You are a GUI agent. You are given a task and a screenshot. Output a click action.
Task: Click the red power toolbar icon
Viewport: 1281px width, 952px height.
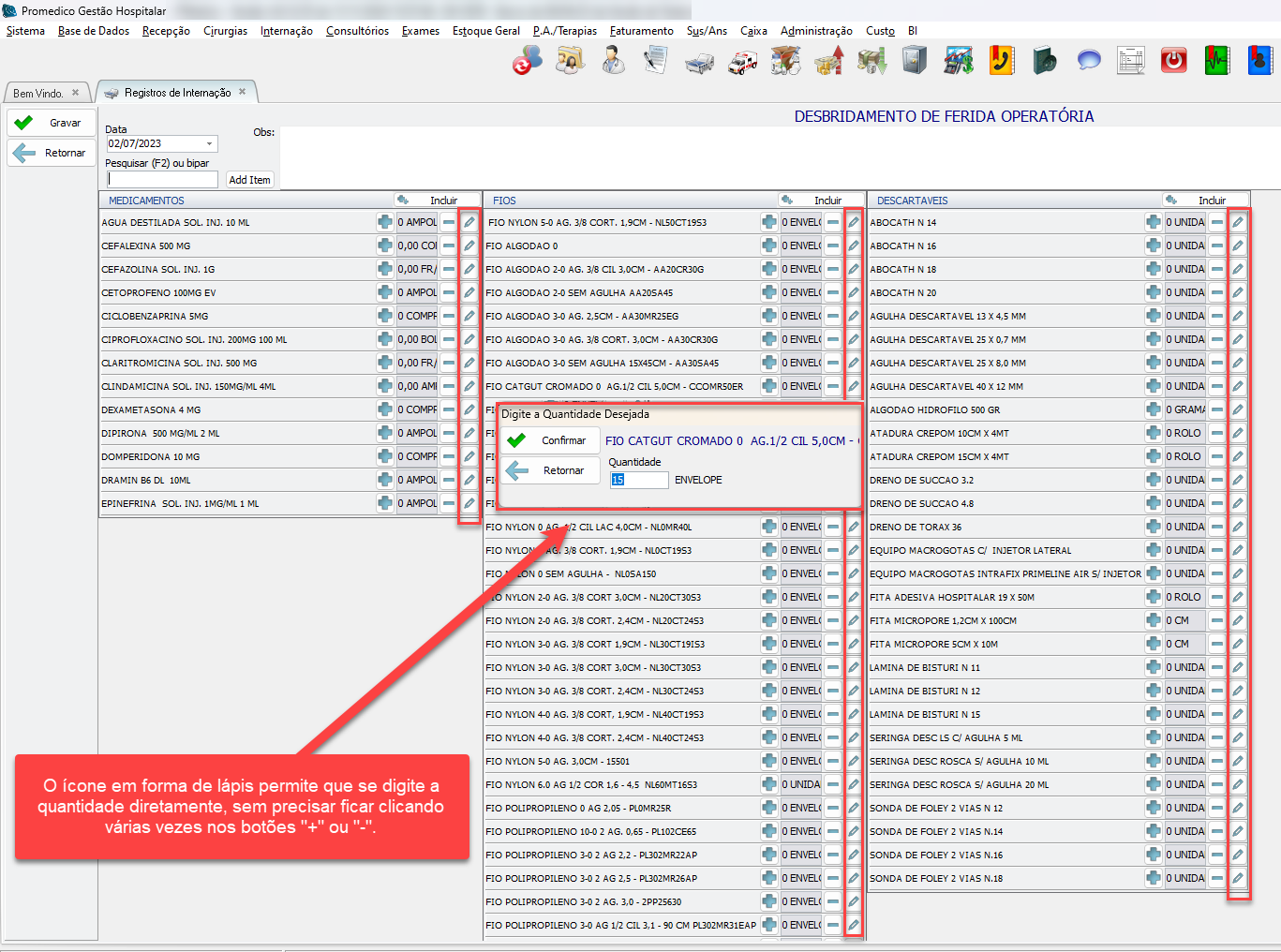point(1173,62)
